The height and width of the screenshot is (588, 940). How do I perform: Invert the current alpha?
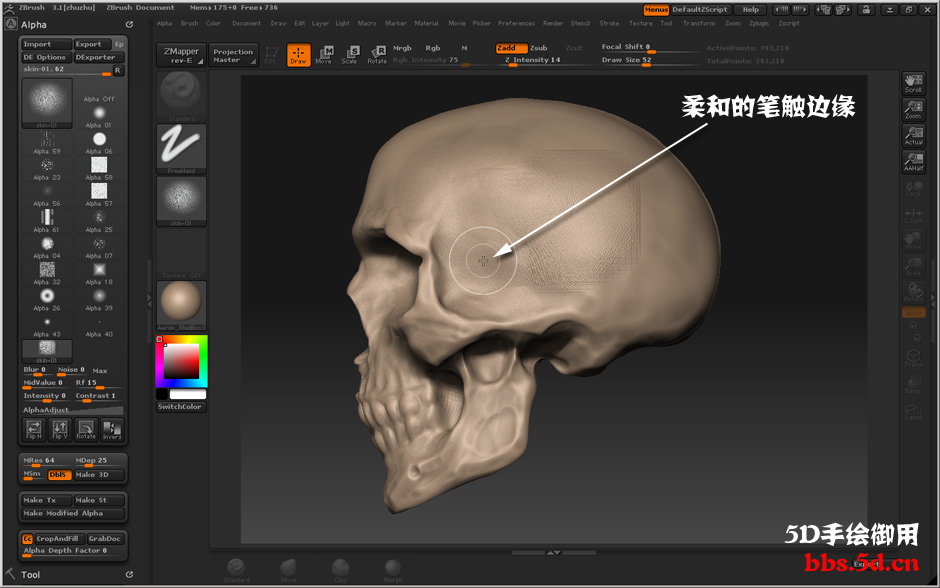[x=112, y=430]
